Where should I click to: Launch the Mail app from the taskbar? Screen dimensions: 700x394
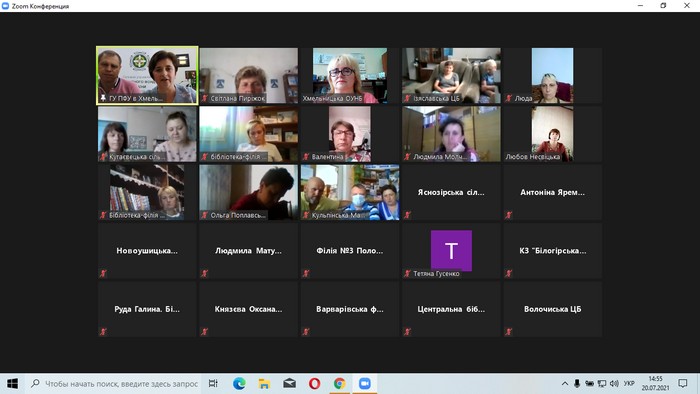289,383
